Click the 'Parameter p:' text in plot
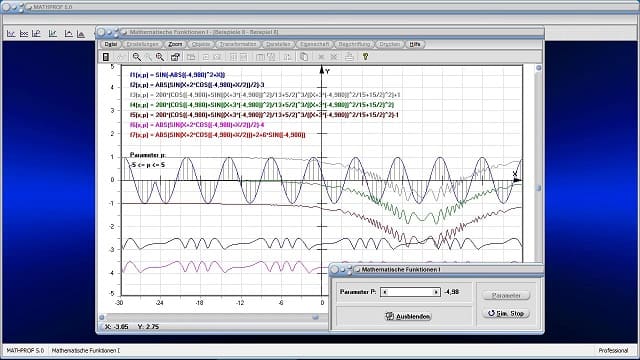The image size is (640, 360). (148, 155)
